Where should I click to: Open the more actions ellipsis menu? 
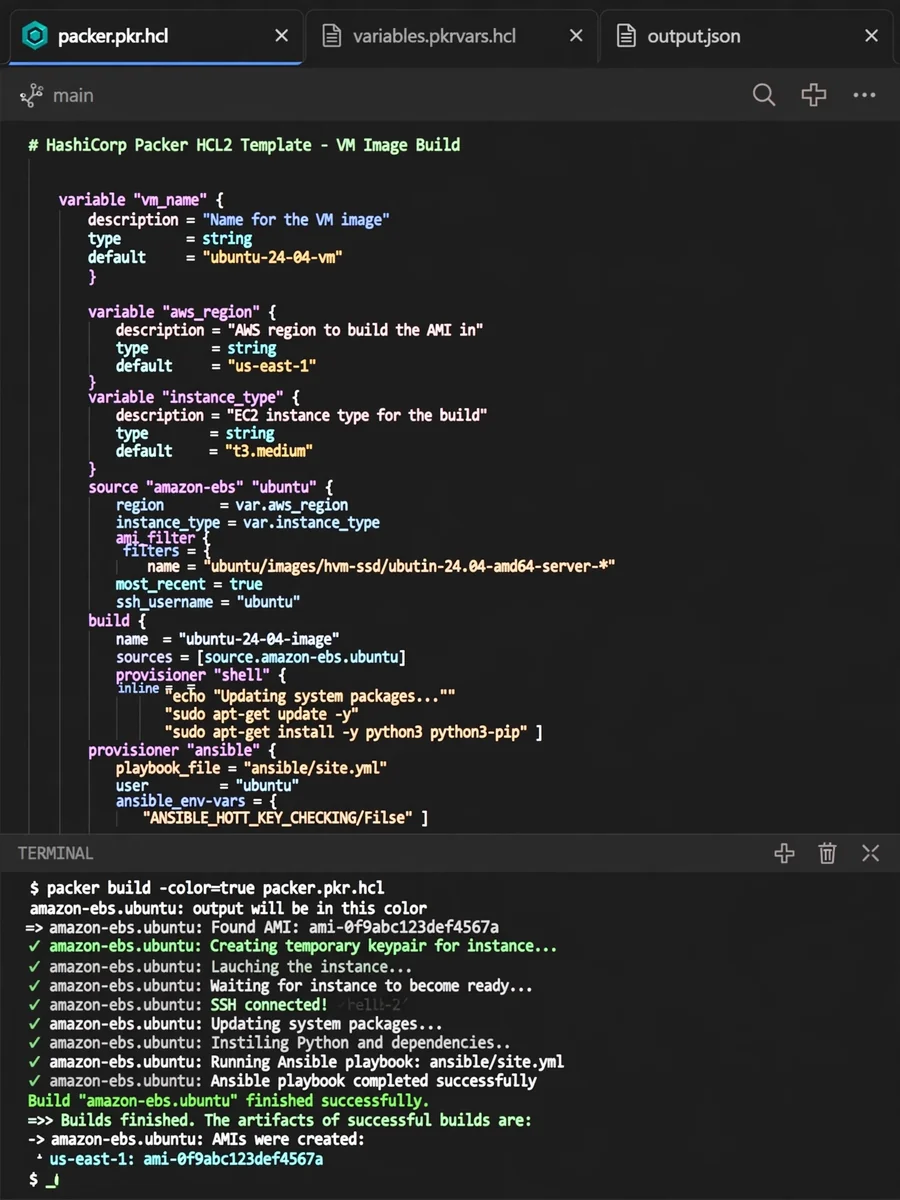click(x=864, y=95)
